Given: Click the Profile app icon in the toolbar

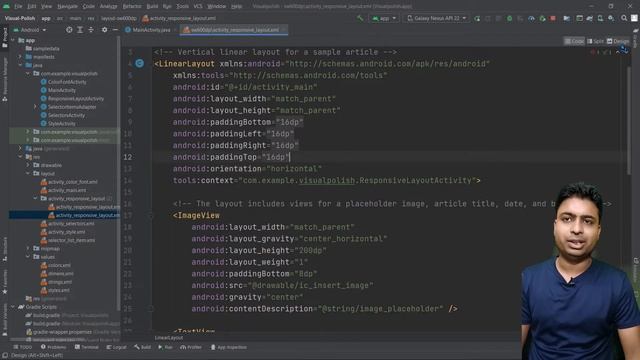Looking at the screenshot, I should tap(531, 18).
